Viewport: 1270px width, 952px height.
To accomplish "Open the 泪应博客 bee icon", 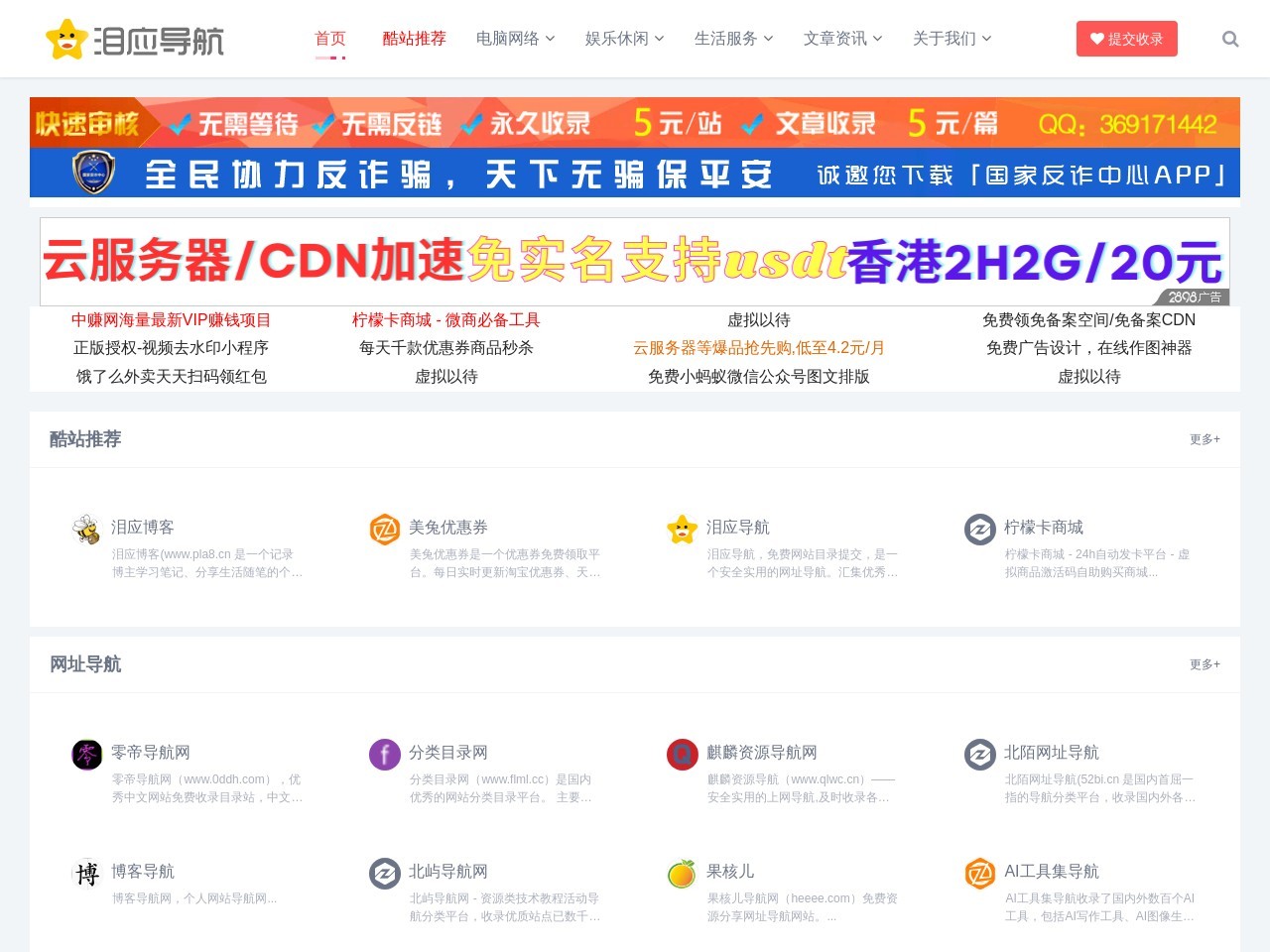I will point(86,530).
